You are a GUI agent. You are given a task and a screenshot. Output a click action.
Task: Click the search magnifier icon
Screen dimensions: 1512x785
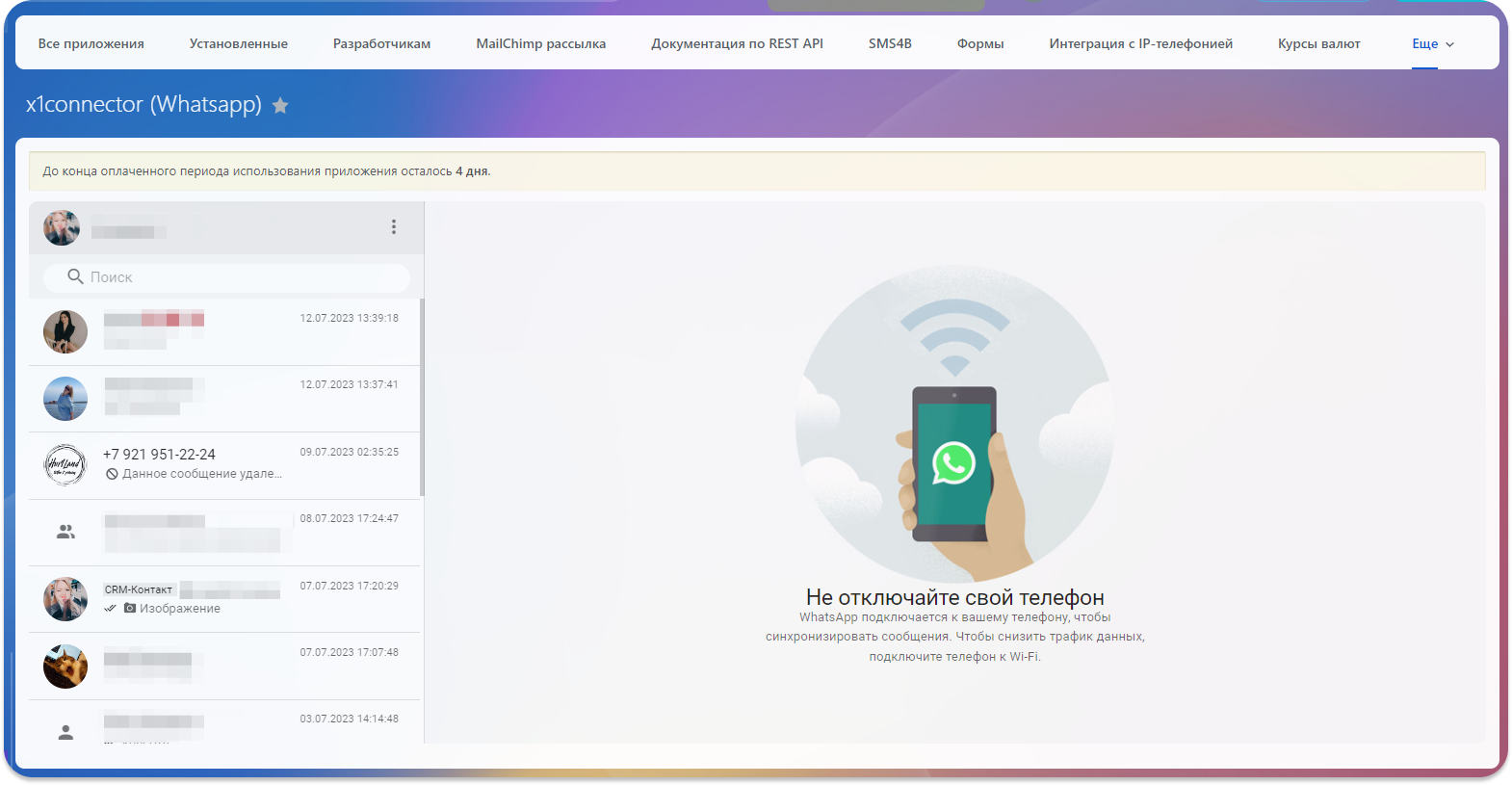tap(75, 277)
